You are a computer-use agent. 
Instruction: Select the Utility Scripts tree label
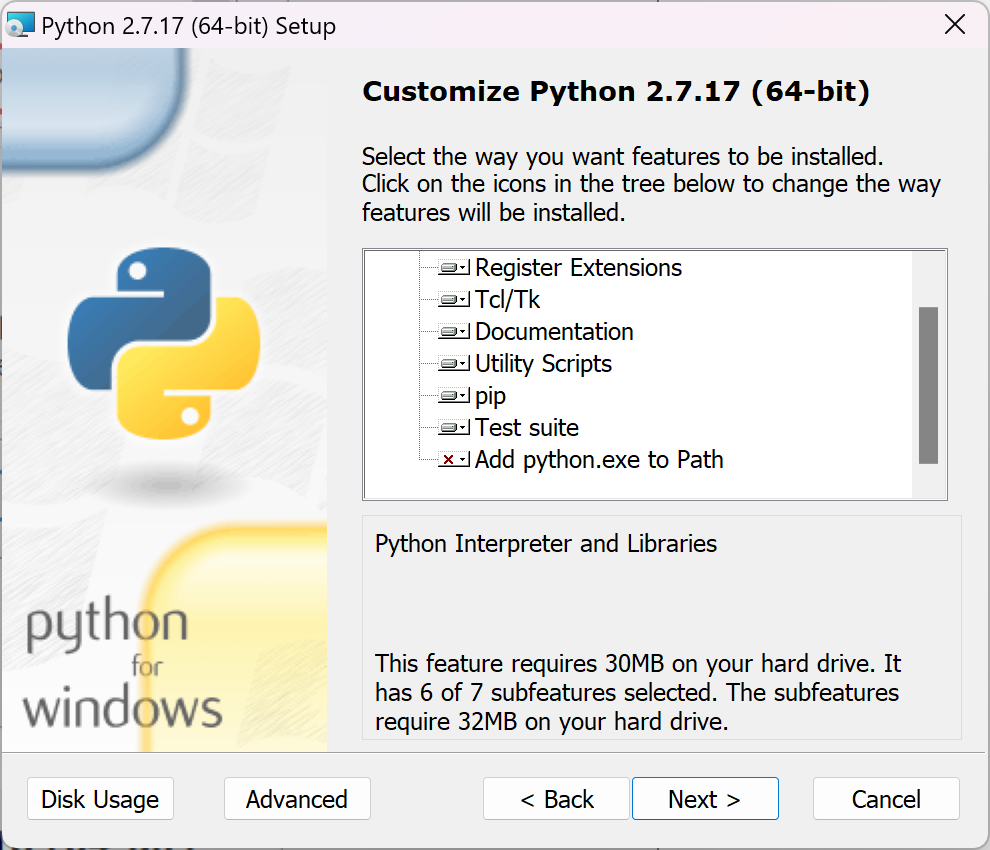point(543,364)
